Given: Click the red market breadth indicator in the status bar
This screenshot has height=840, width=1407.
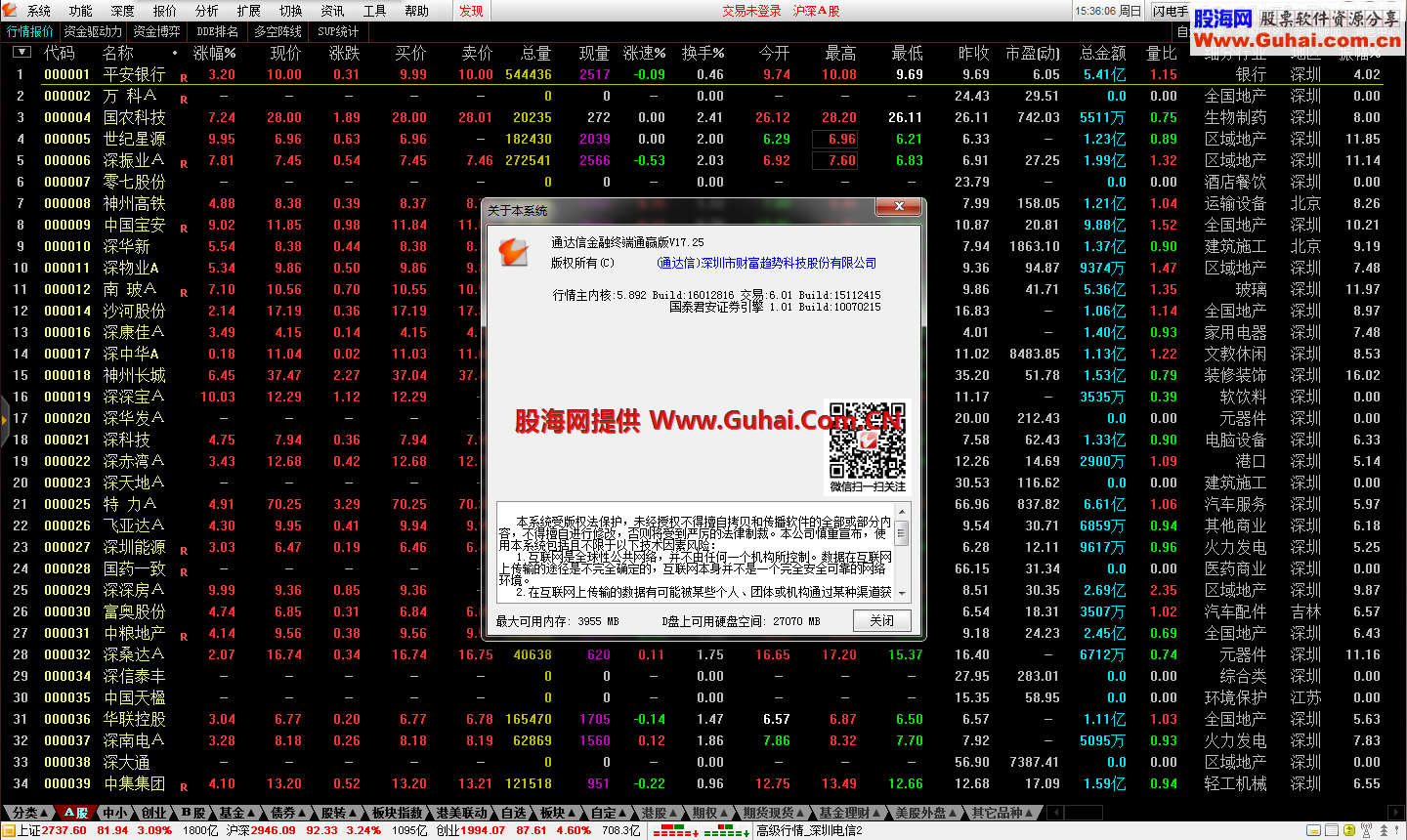Looking at the screenshot, I should pos(675,831).
